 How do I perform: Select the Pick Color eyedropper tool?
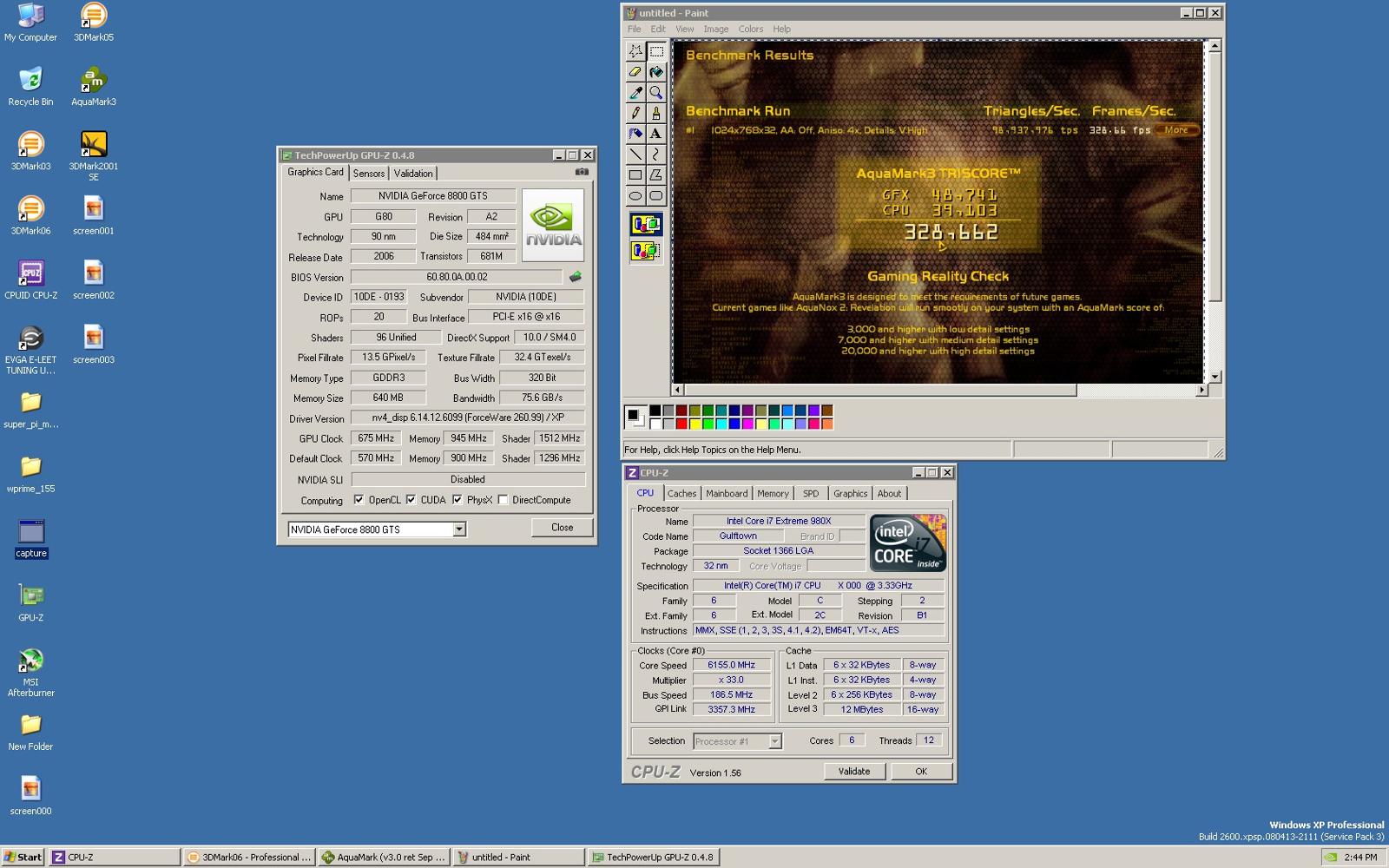[x=635, y=93]
